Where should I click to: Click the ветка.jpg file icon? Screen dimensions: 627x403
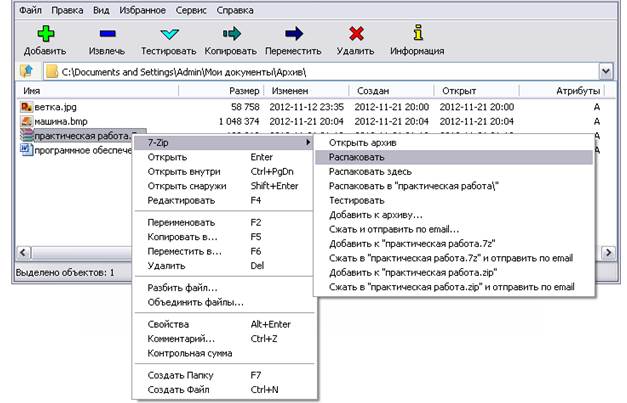coord(26,107)
